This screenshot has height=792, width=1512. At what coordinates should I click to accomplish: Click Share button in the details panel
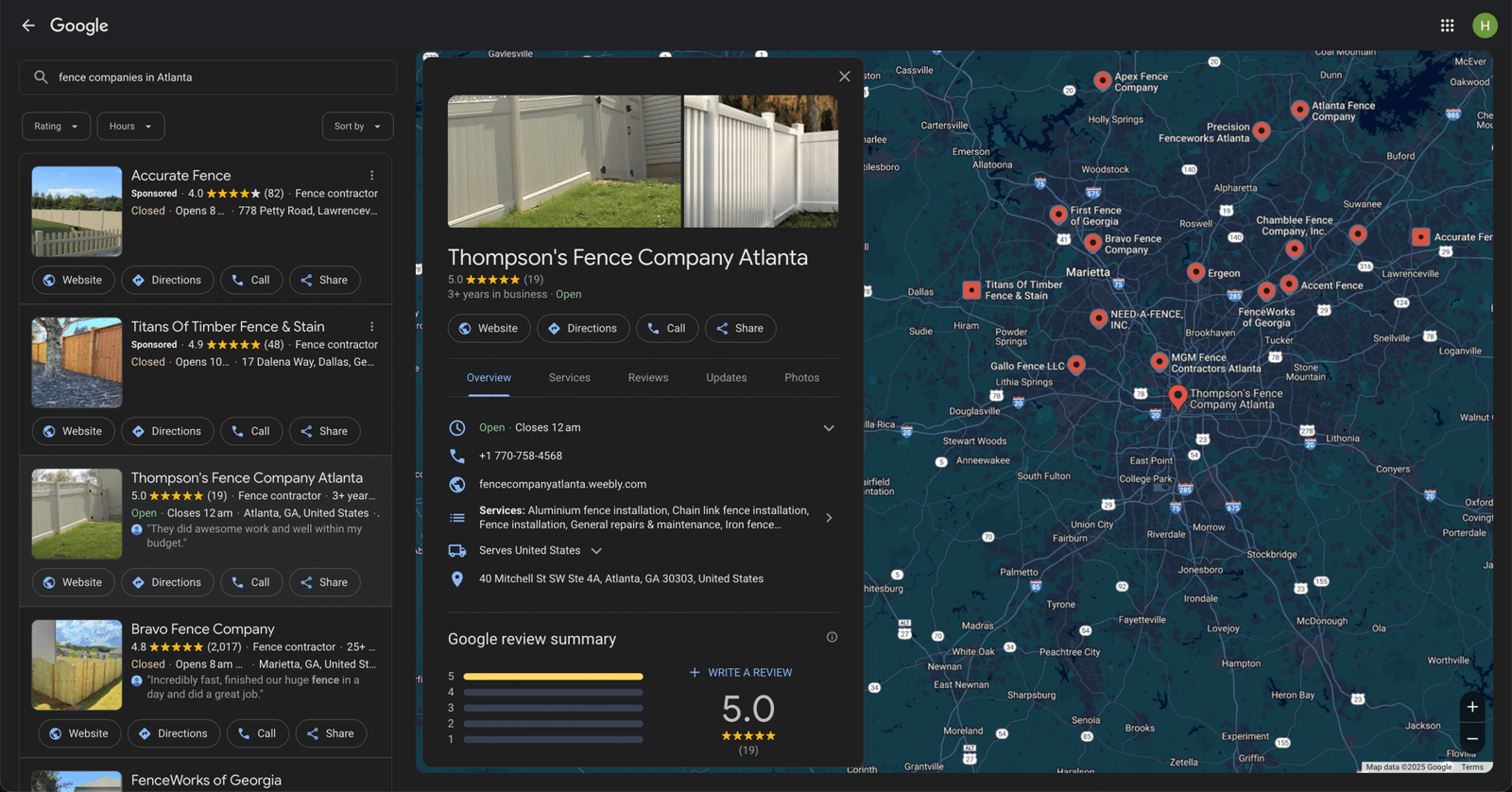click(740, 328)
